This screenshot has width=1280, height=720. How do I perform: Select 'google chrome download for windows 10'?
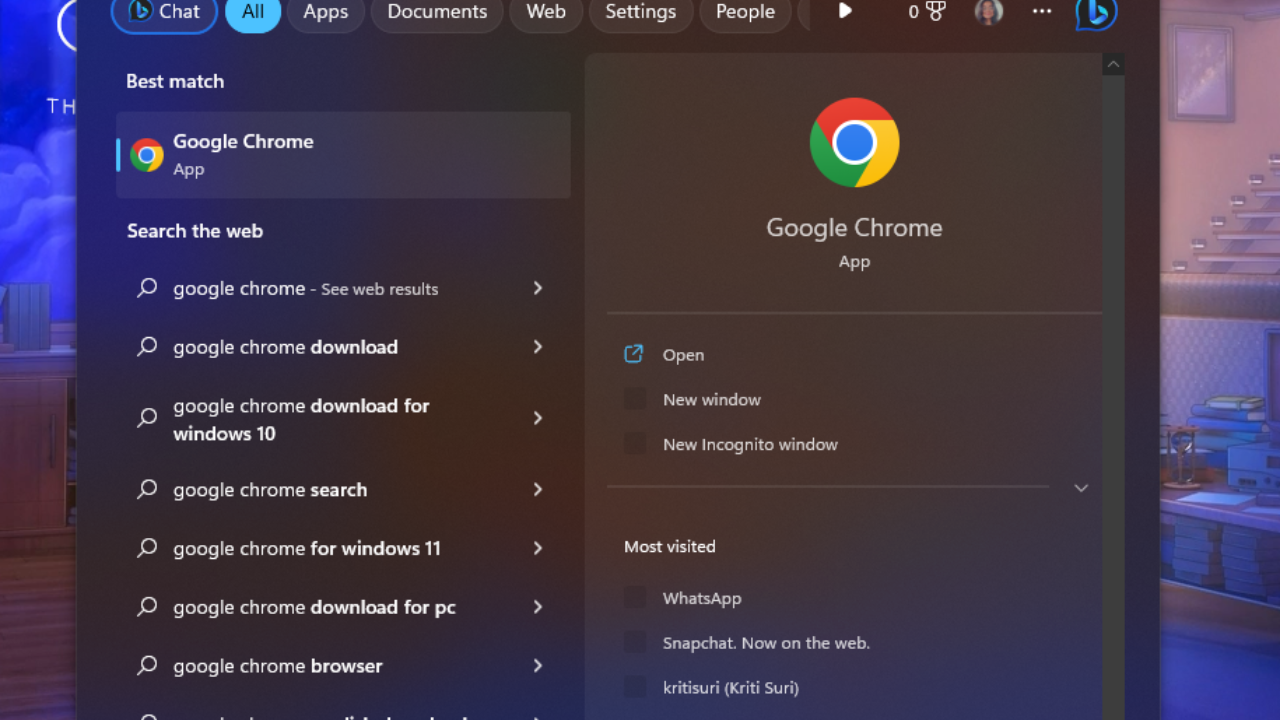tap(343, 419)
